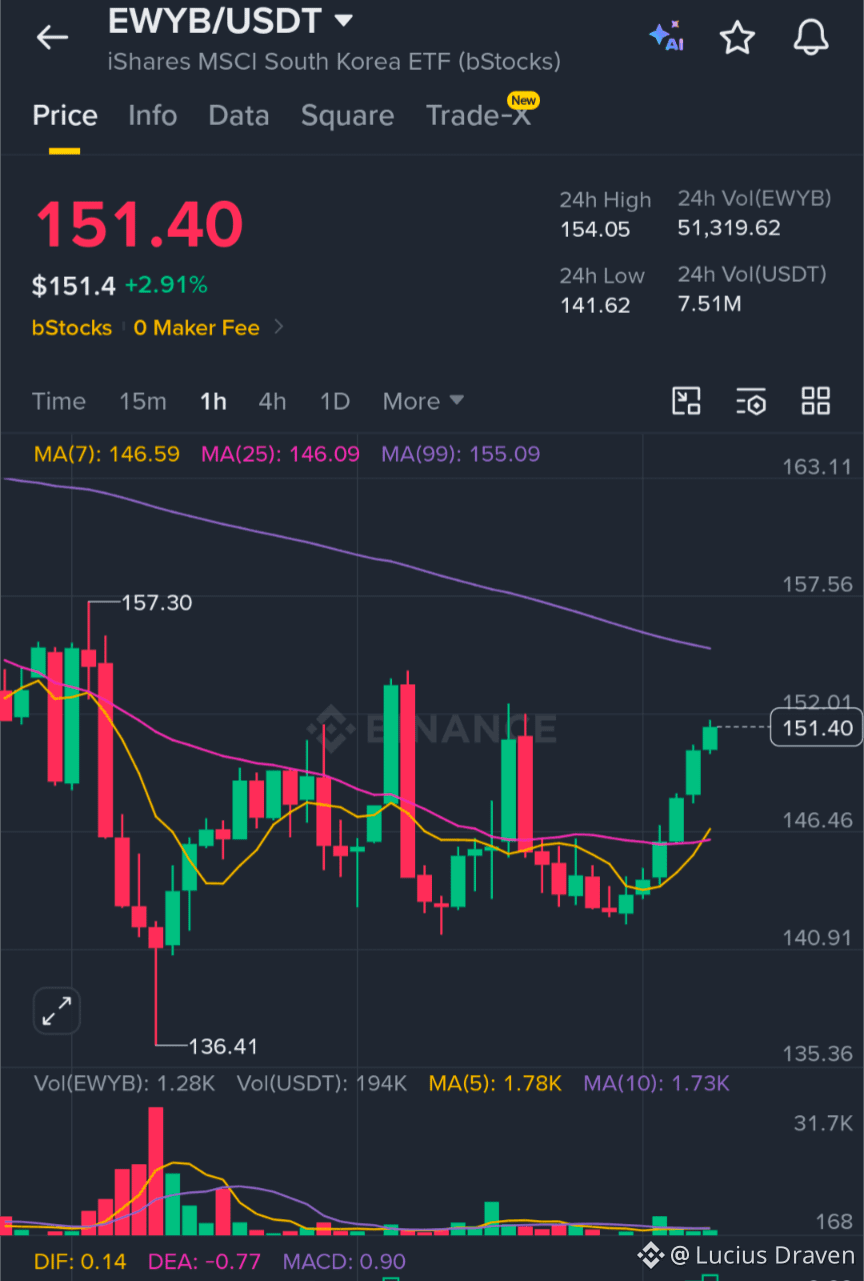This screenshot has height=1281, width=864.
Task: Tap the 0 Maker Fee link
Action: coord(196,328)
